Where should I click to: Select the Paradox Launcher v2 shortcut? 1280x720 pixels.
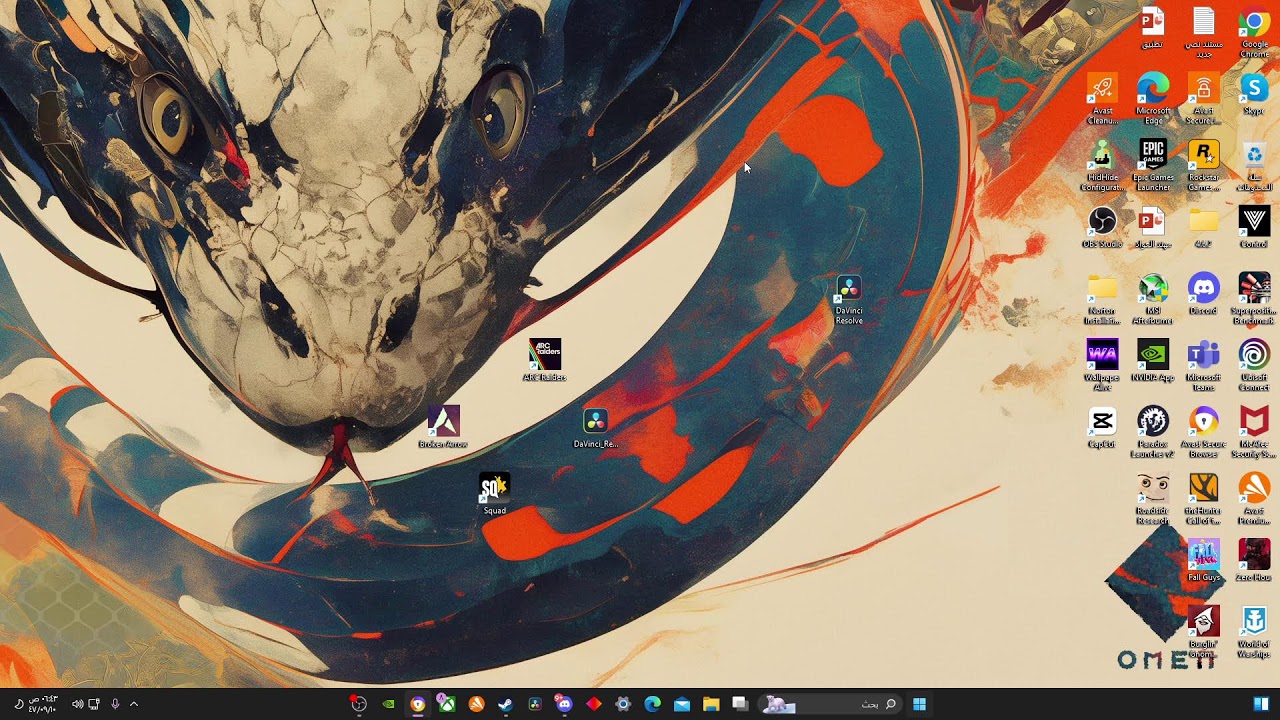1153,433
